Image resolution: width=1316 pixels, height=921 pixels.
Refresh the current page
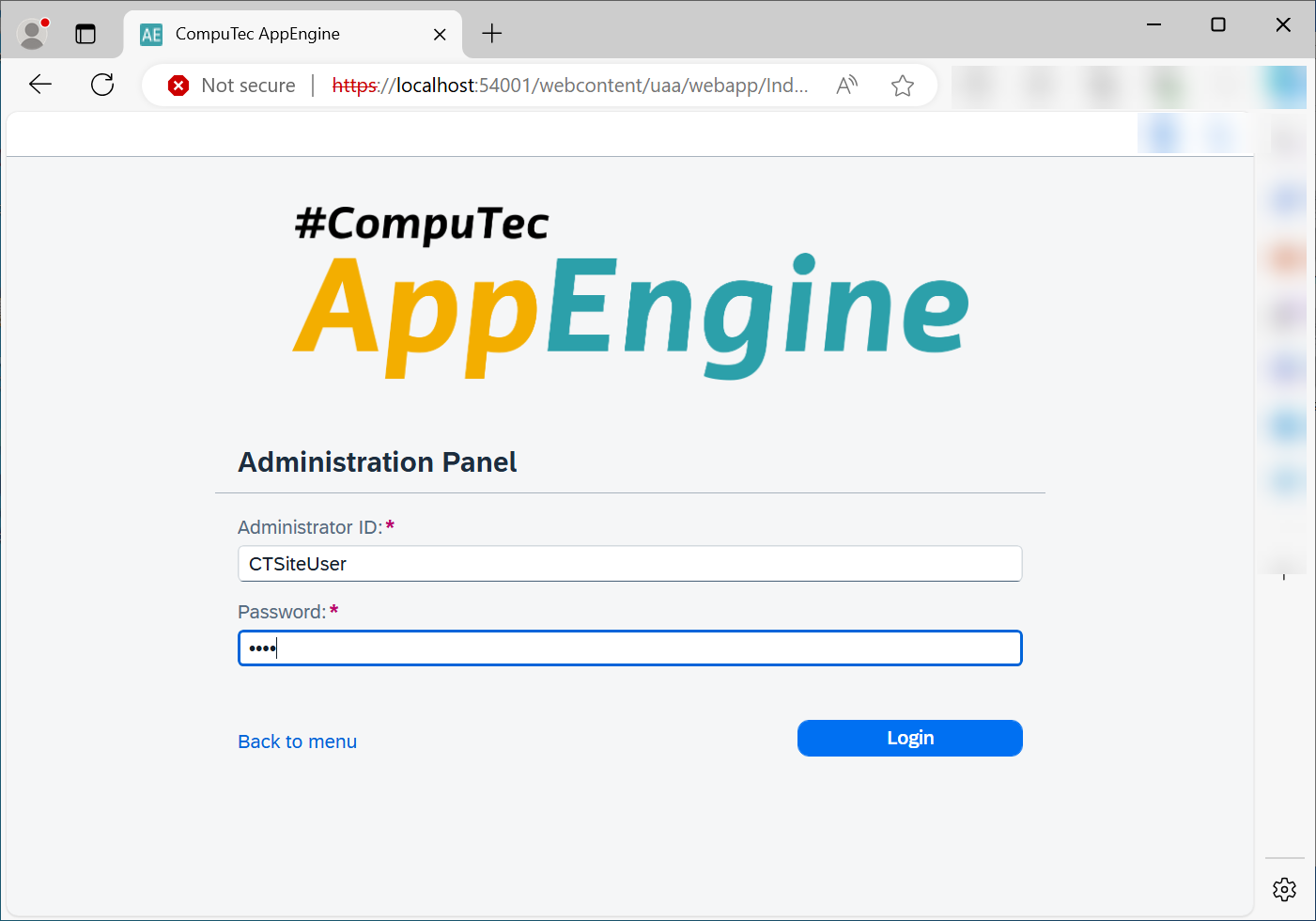[x=102, y=85]
